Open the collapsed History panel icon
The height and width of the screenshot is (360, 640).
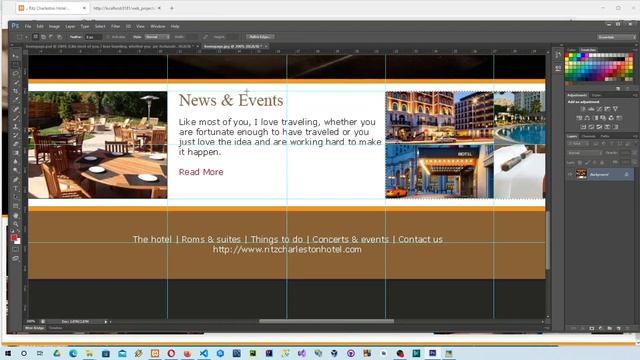click(x=558, y=55)
